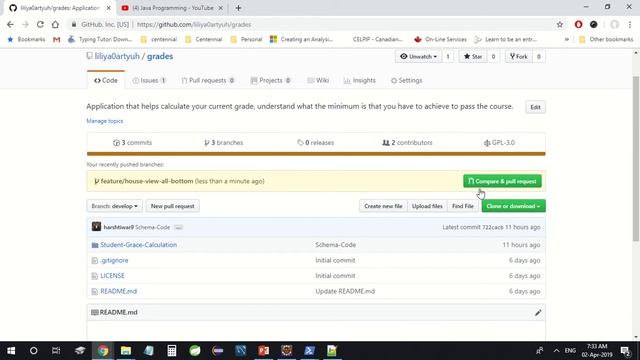The image size is (640, 360).
Task: Click the Opera extension icon
Action: coord(578,24)
